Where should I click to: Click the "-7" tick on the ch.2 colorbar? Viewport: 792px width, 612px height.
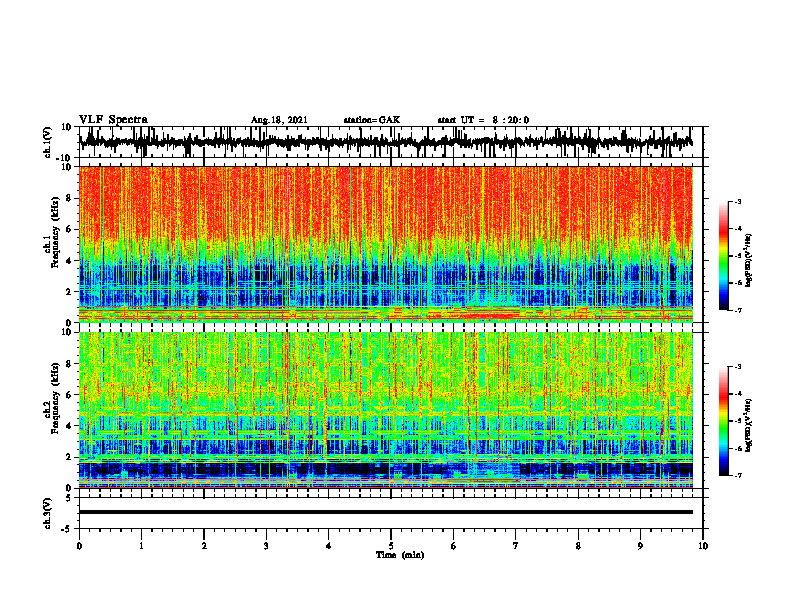[x=737, y=475]
